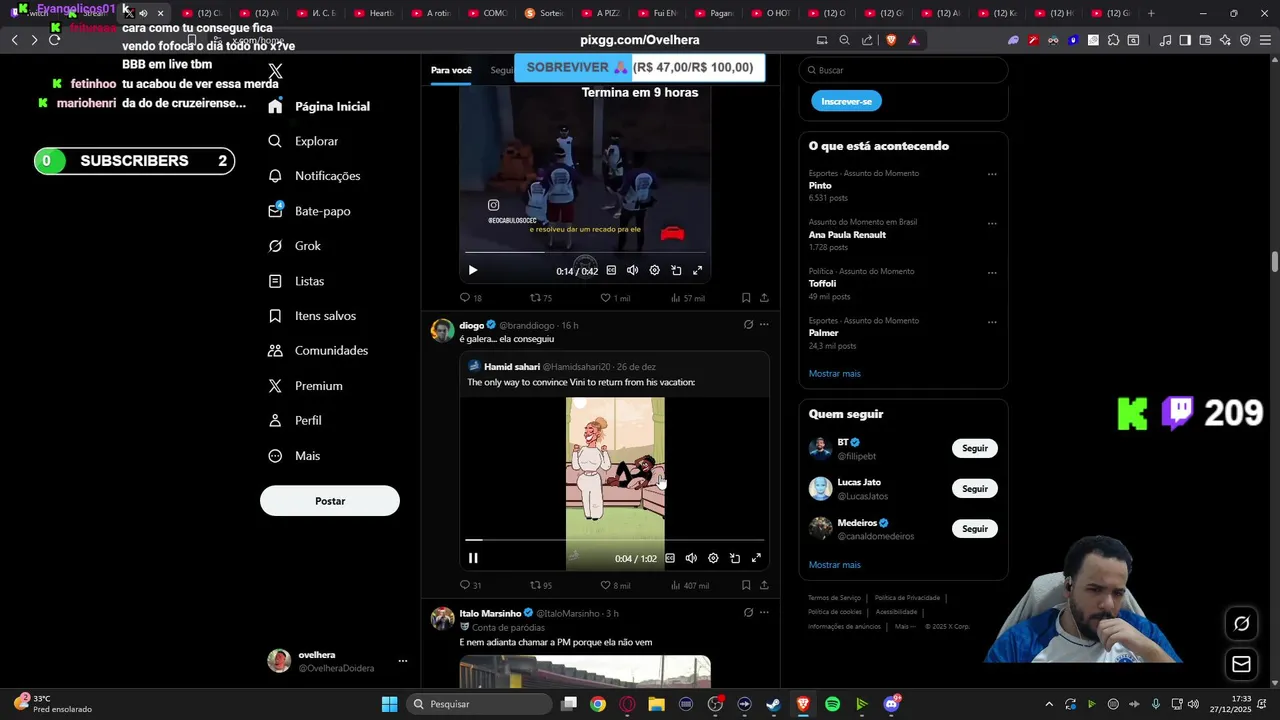Open the X logo home icon

pos(276,71)
